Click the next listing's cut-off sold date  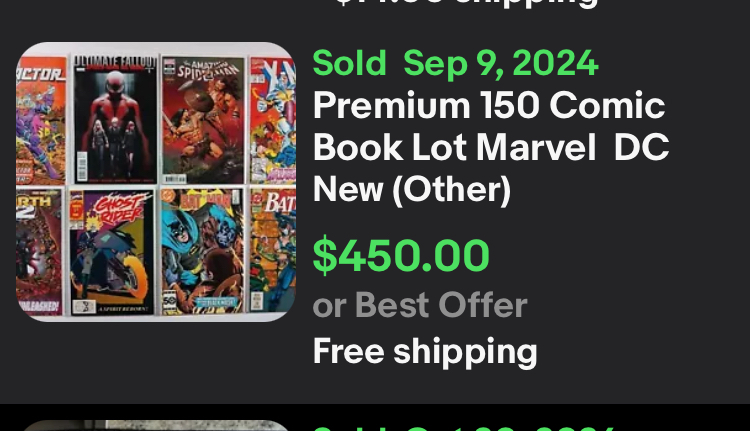464,428
